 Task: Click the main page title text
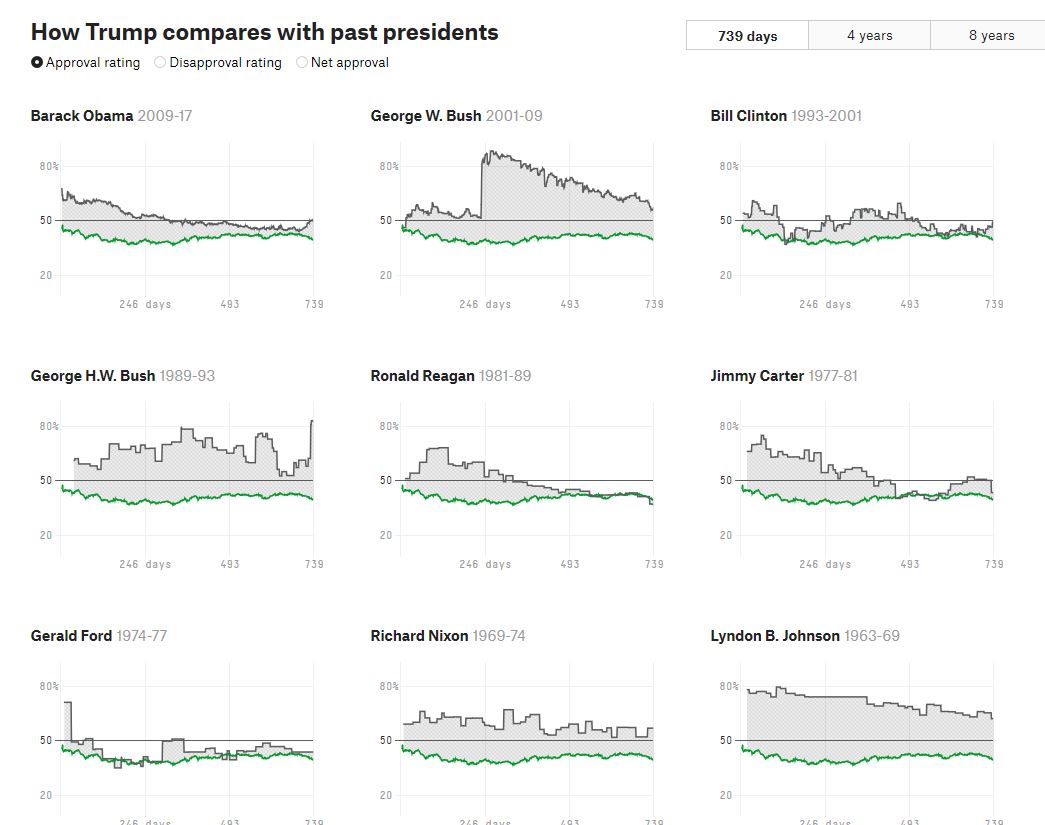(x=264, y=32)
